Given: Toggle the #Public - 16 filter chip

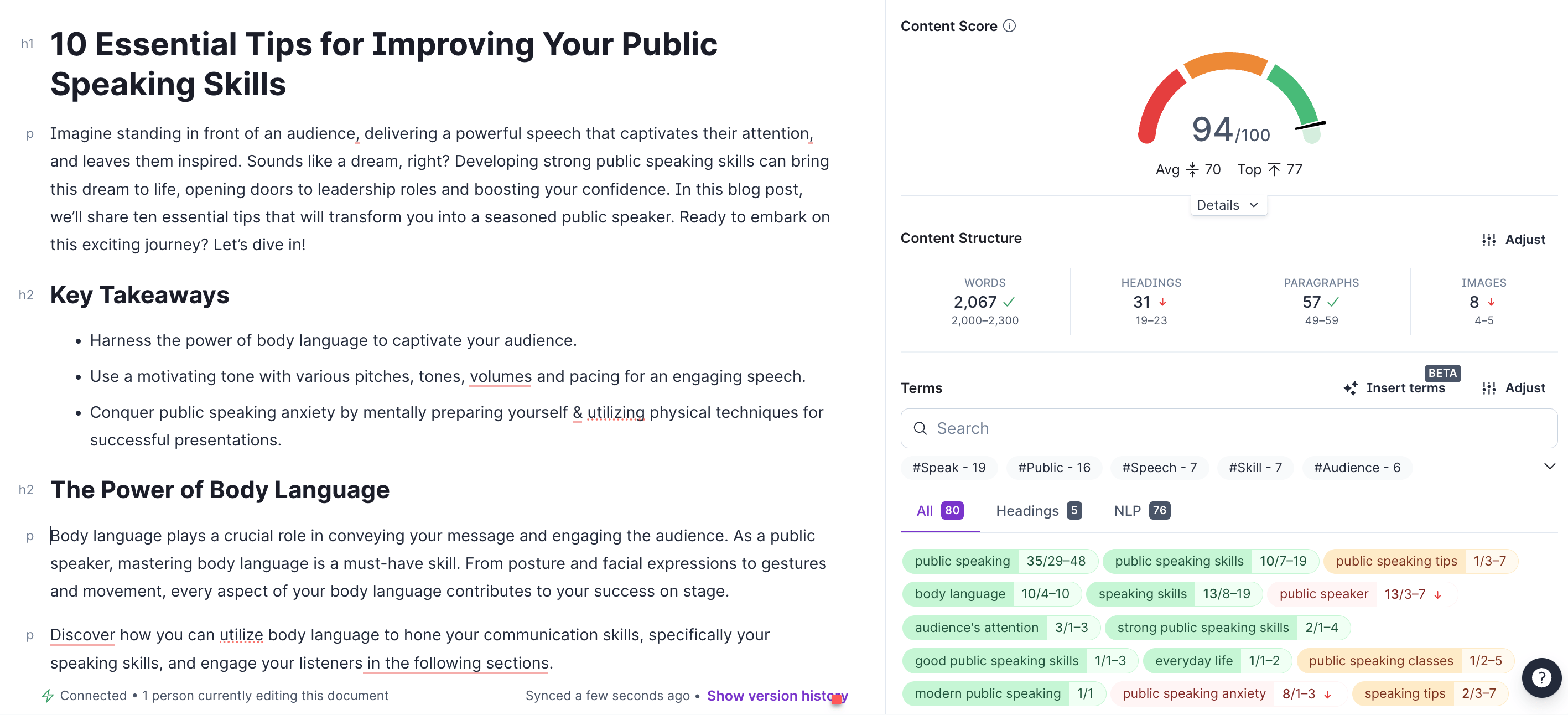Looking at the screenshot, I should click(x=1053, y=467).
